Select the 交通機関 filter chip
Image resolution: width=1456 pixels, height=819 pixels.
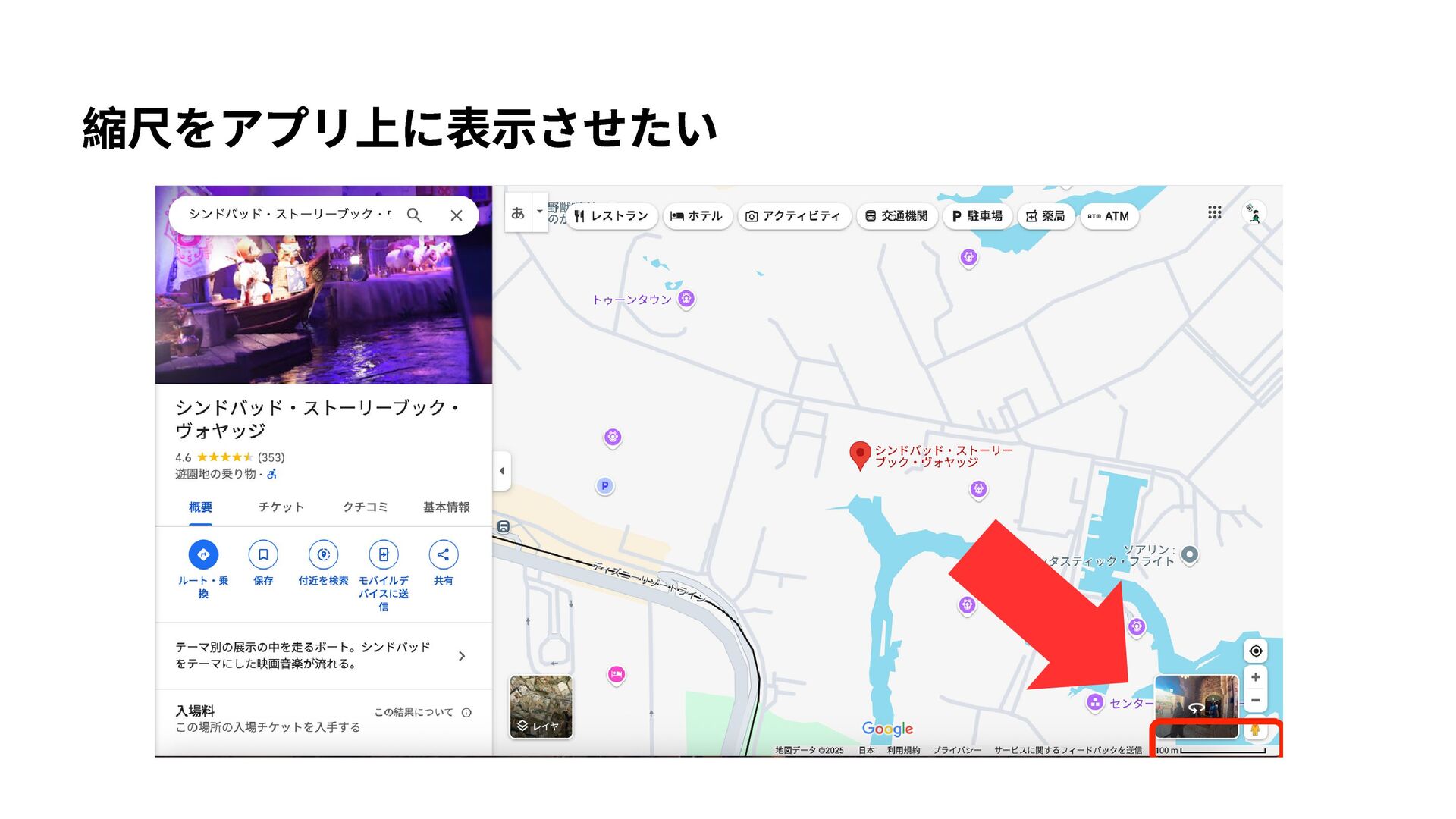(x=896, y=216)
